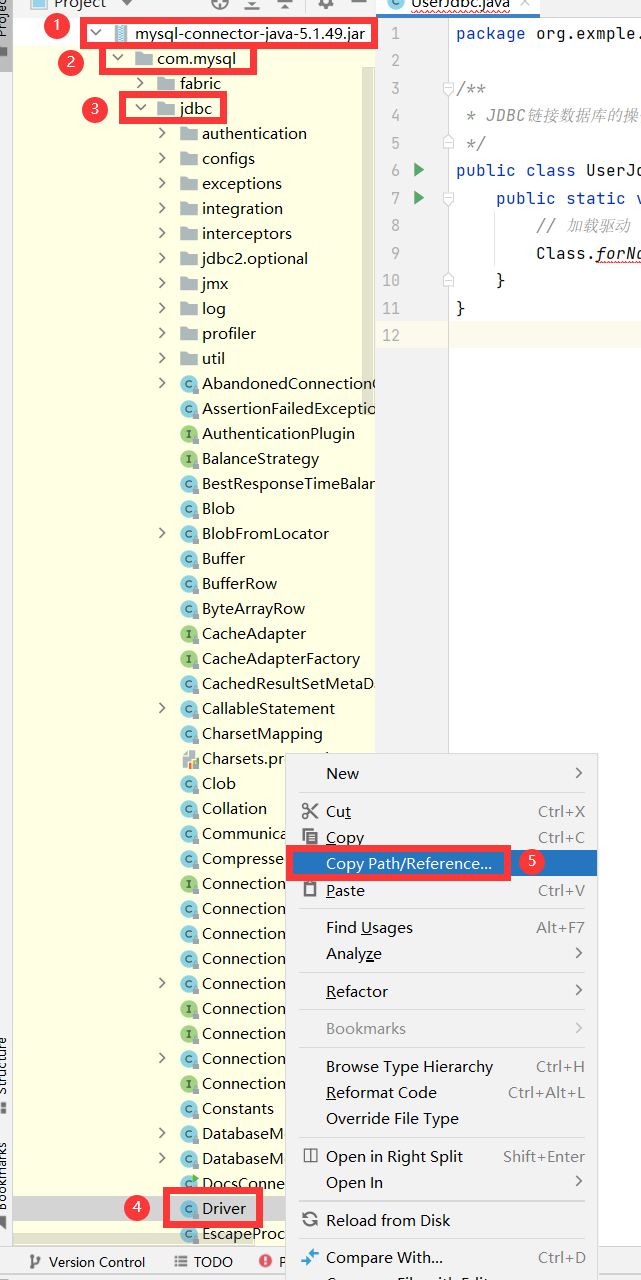
Task: Select the util folder
Action: tap(213, 358)
